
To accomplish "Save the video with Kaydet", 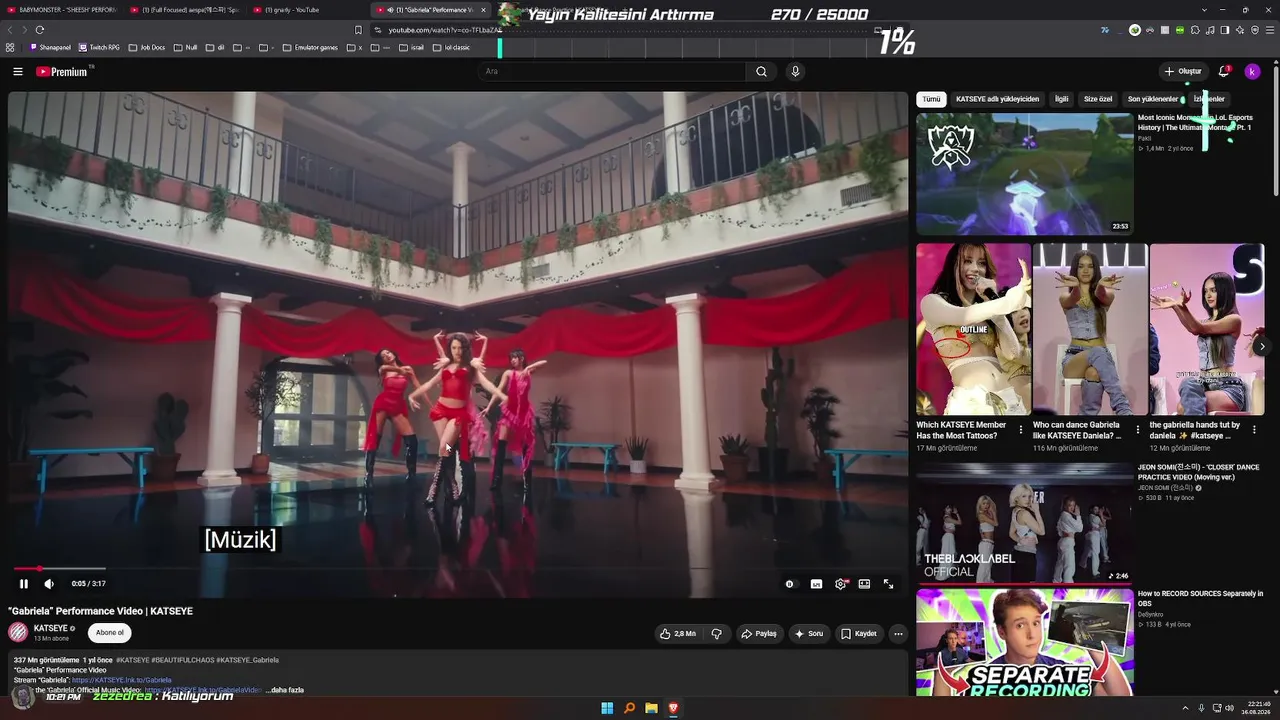I will click(859, 633).
